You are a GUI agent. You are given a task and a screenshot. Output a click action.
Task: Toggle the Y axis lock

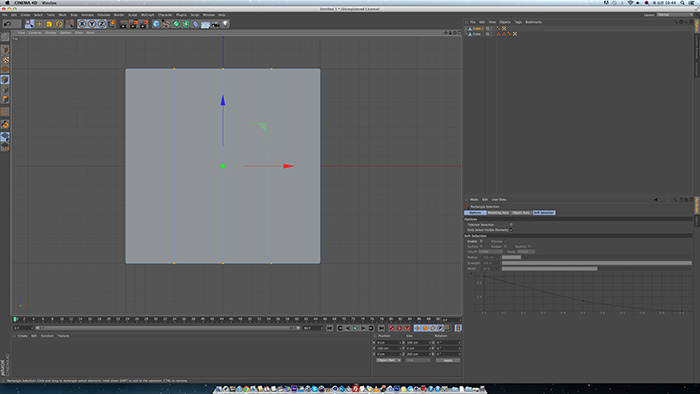click(92, 24)
